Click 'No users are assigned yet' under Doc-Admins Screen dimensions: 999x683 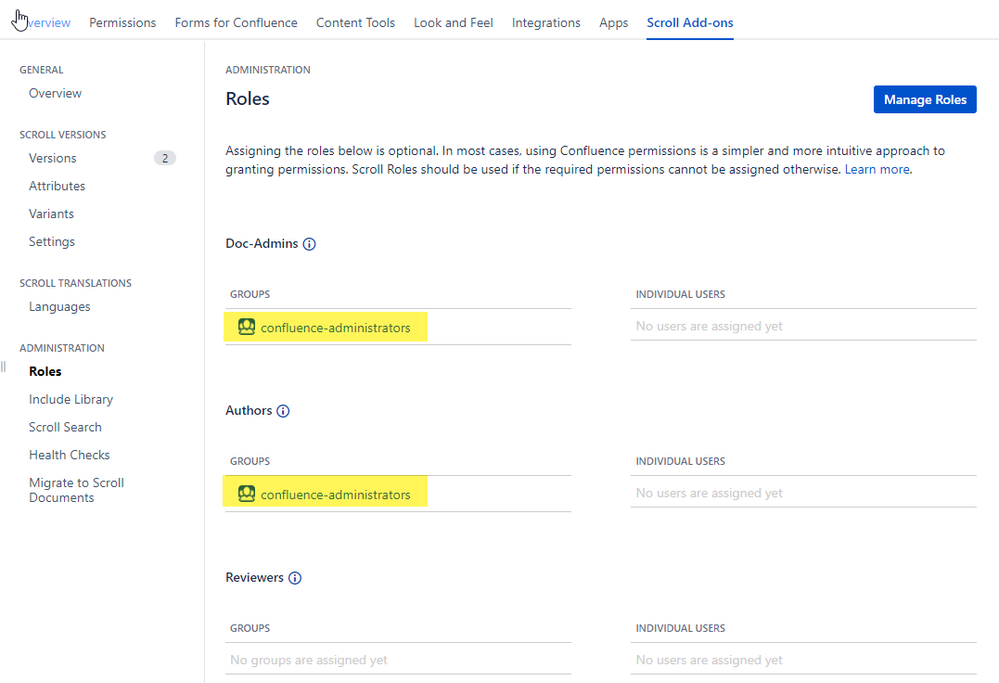click(x=708, y=326)
